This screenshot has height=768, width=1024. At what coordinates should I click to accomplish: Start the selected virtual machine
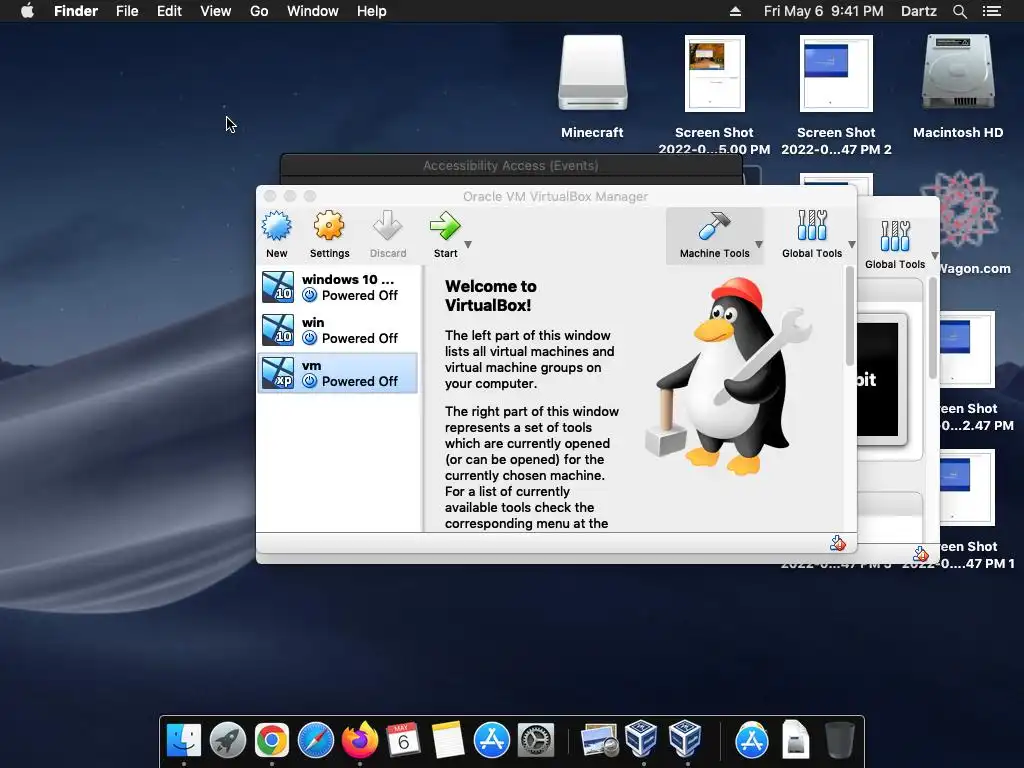point(445,234)
